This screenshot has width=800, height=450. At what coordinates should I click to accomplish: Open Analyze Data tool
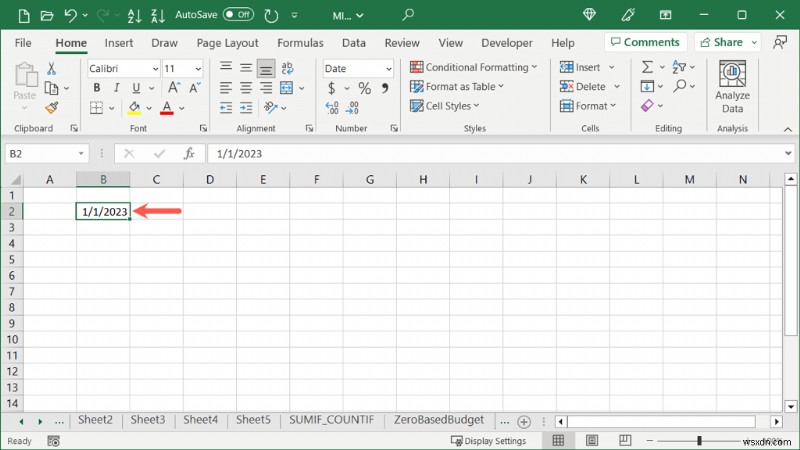pyautogui.click(x=732, y=87)
